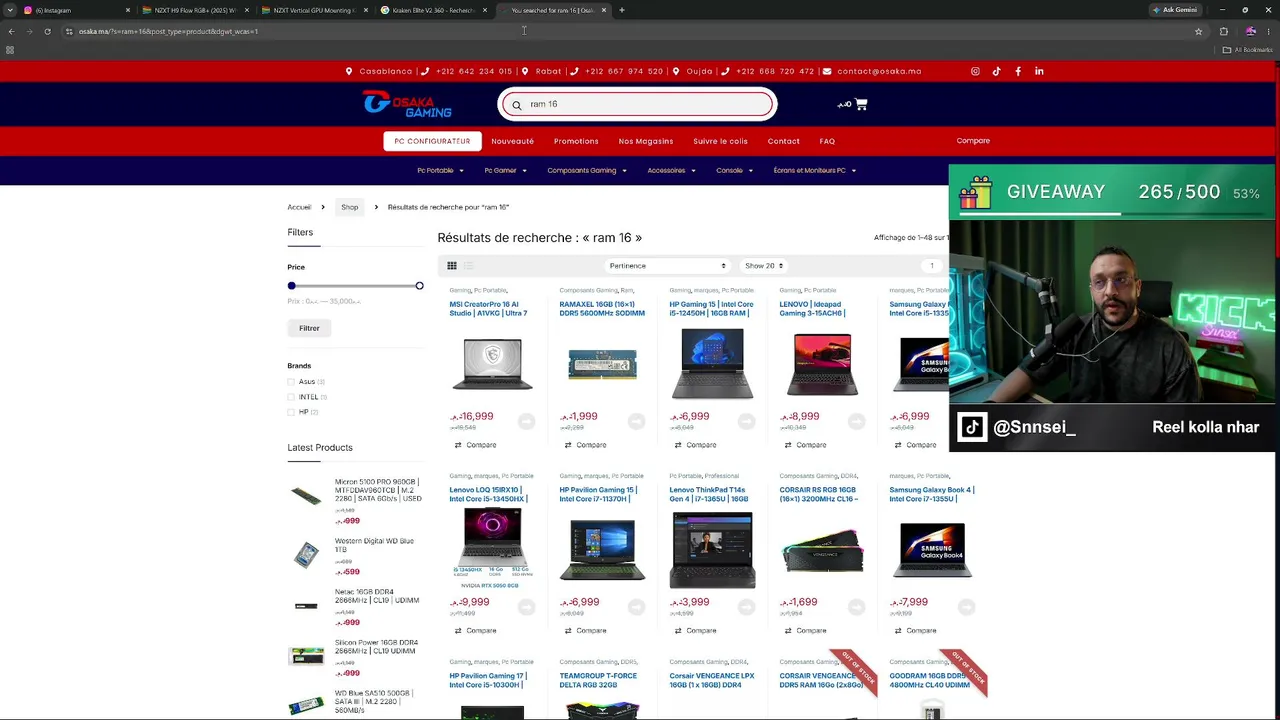Adjust the maximum price slider handle
Image resolution: width=1280 pixels, height=720 pixels.
[420, 286]
